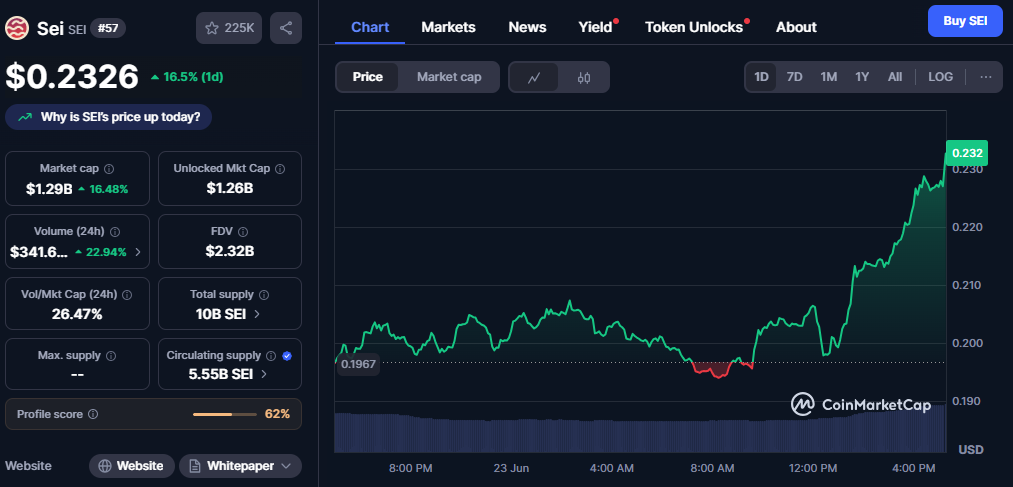Screen dimensions: 1013x487
Task: Click the info icon beside Volume (24h)
Action: point(115,231)
